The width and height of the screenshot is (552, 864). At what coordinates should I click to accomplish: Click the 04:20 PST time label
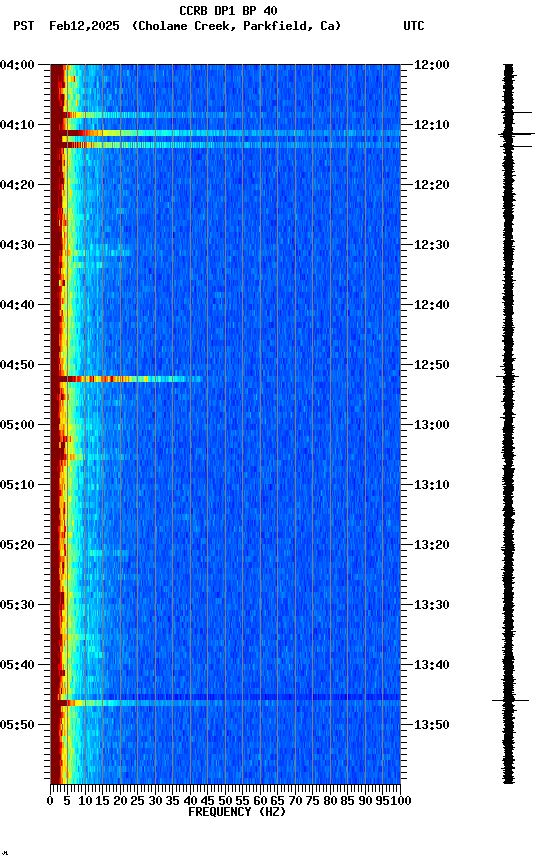(17, 185)
